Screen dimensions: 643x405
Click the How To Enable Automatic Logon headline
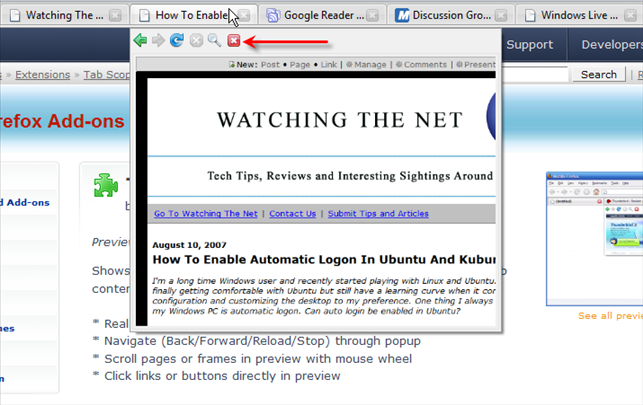tap(324, 259)
